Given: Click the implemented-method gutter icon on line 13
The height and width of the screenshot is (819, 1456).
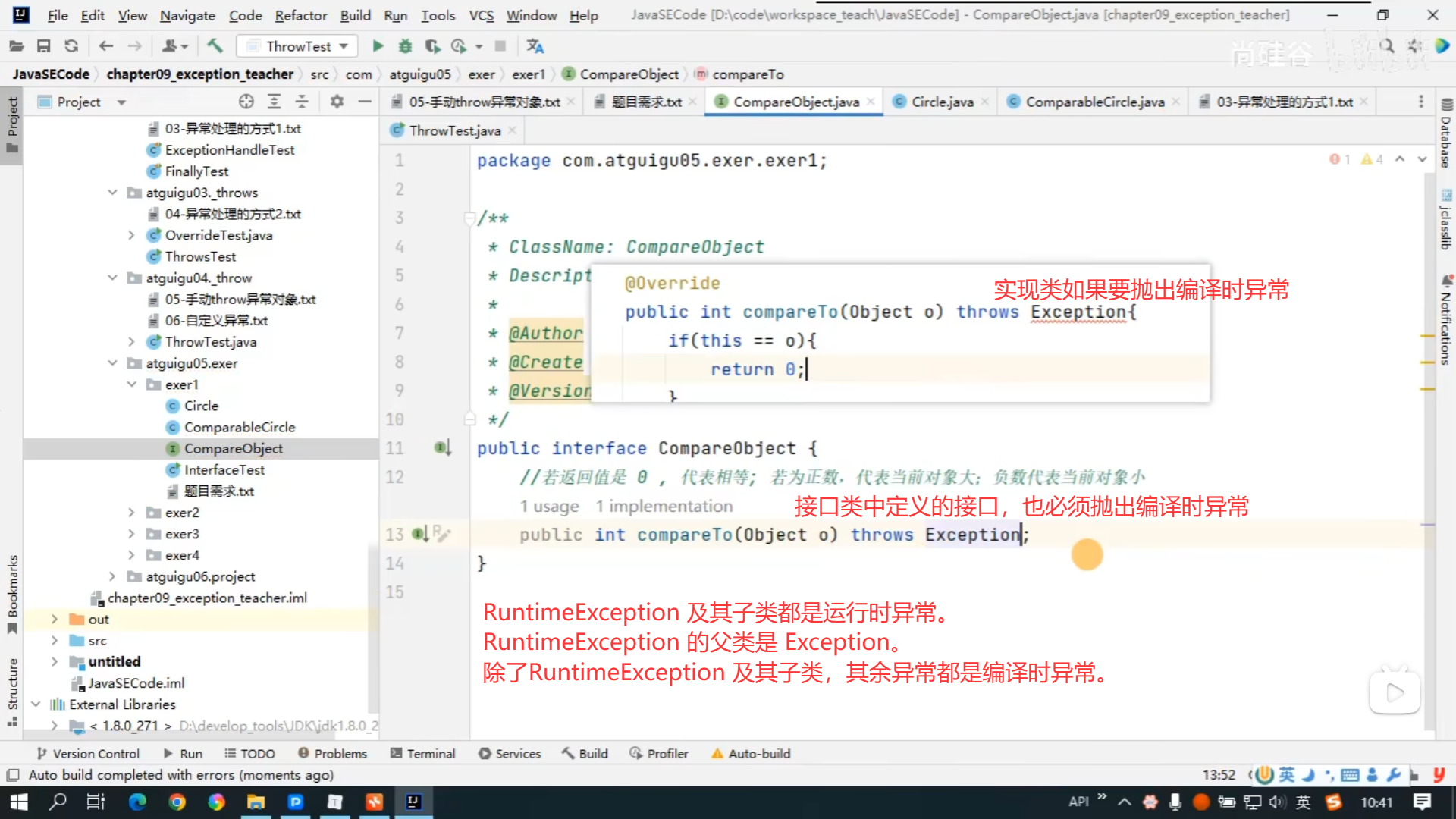Looking at the screenshot, I should 420,535.
